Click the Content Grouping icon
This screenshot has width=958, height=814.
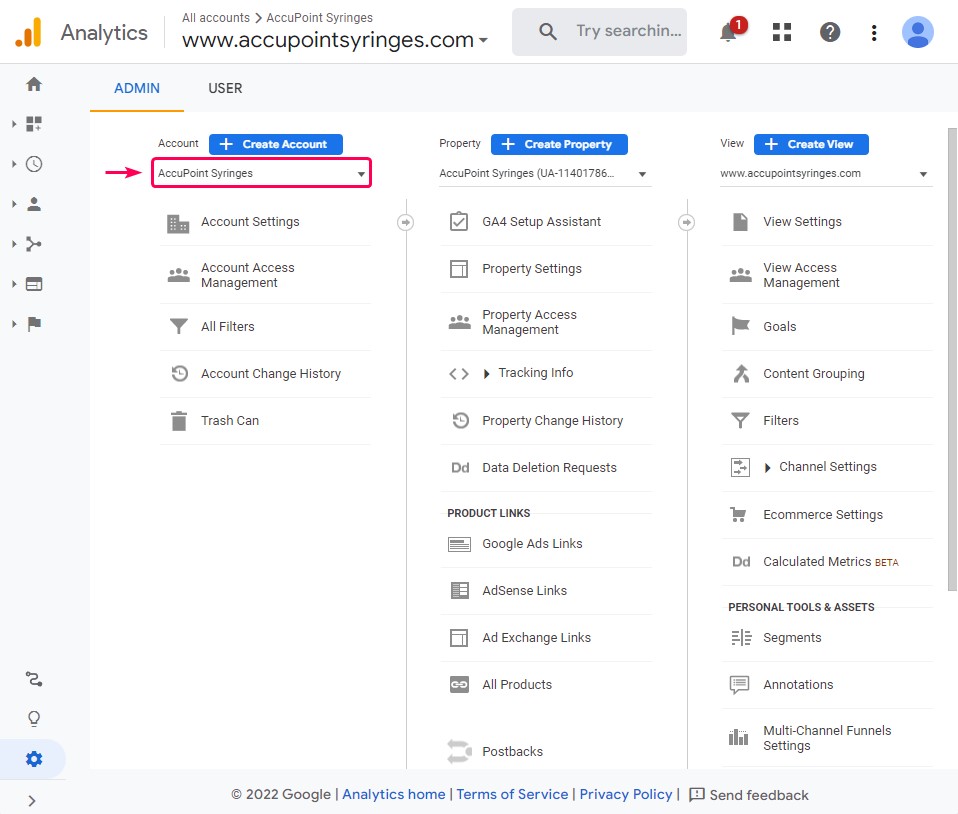(x=741, y=373)
